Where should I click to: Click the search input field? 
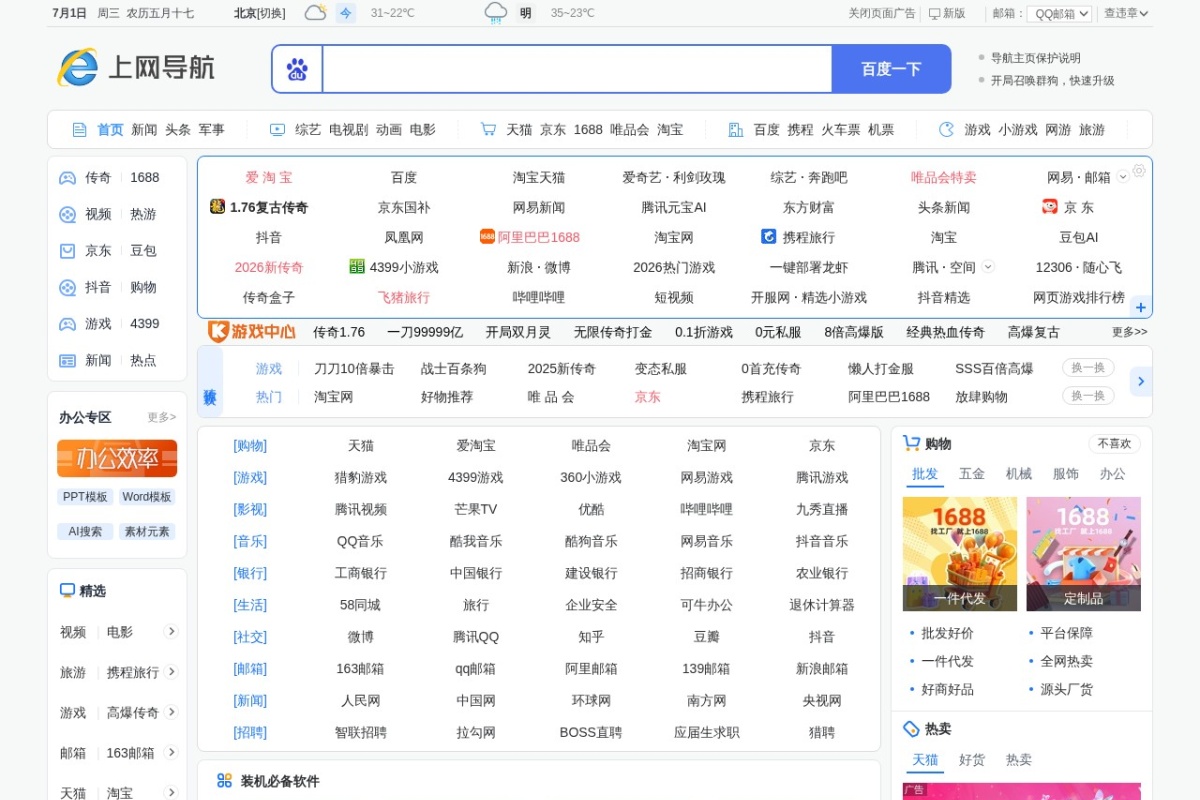pyautogui.click(x=577, y=69)
